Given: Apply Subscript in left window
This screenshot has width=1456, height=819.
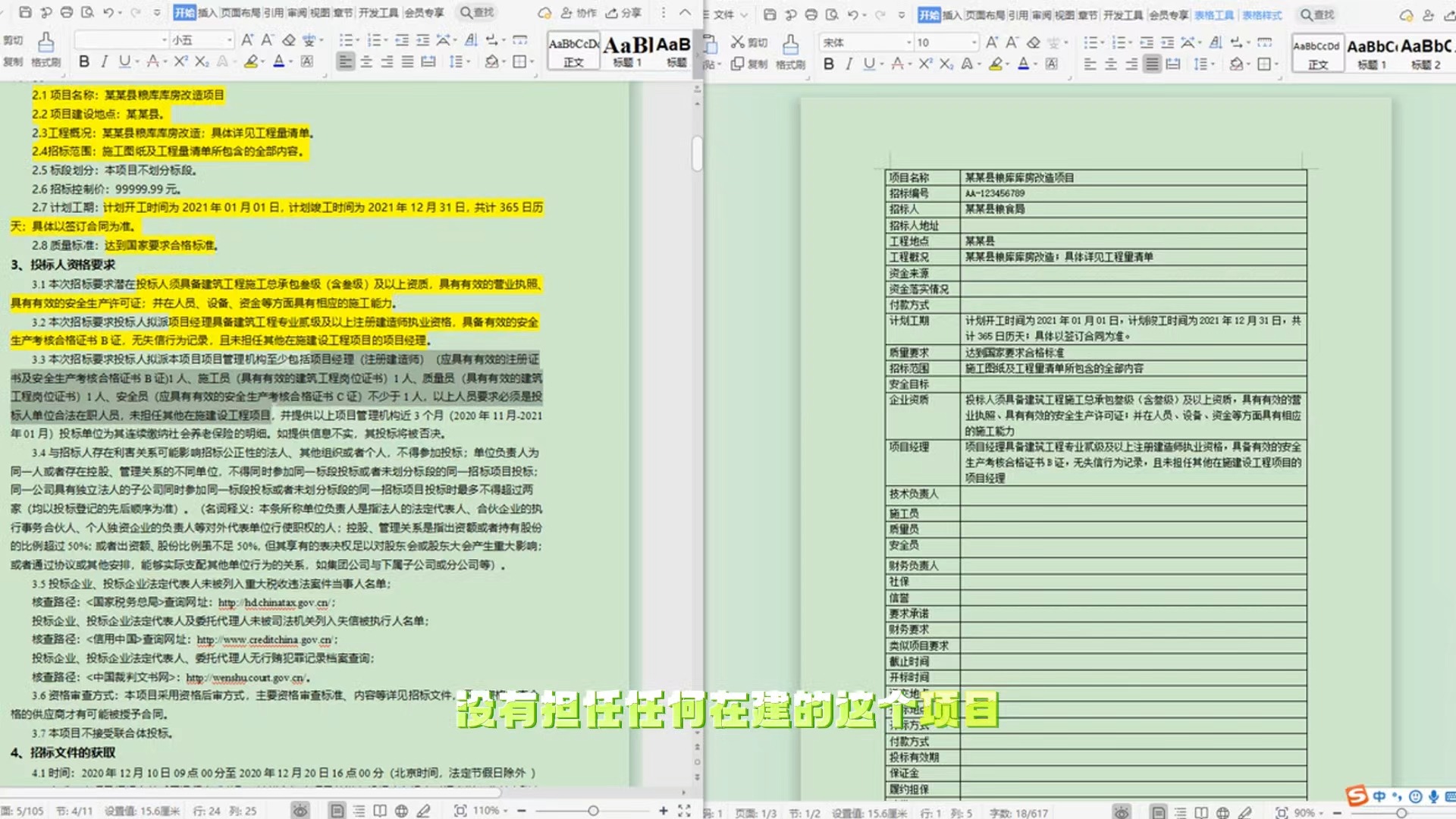Looking at the screenshot, I should pos(202,61).
